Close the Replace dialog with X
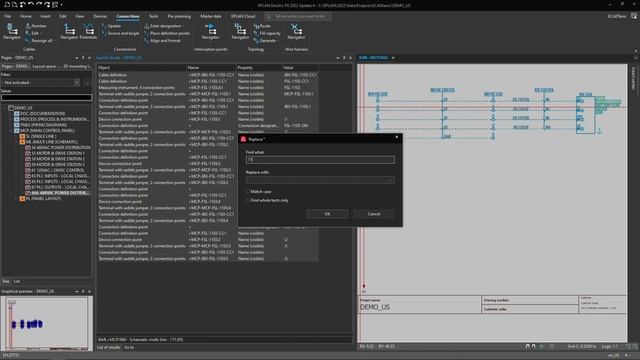The width and height of the screenshot is (640, 360). (397, 137)
